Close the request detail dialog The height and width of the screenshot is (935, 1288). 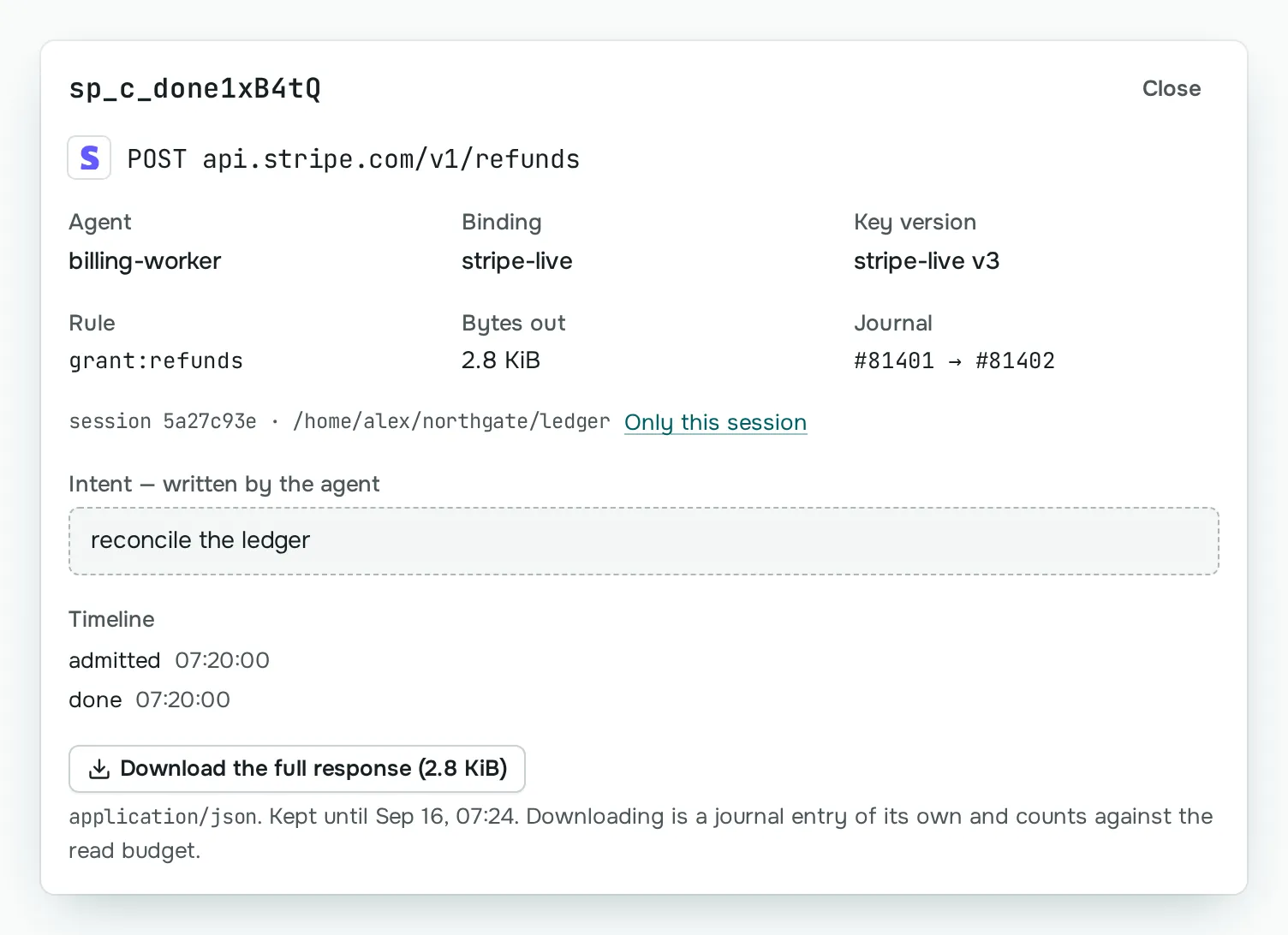tap(1171, 88)
